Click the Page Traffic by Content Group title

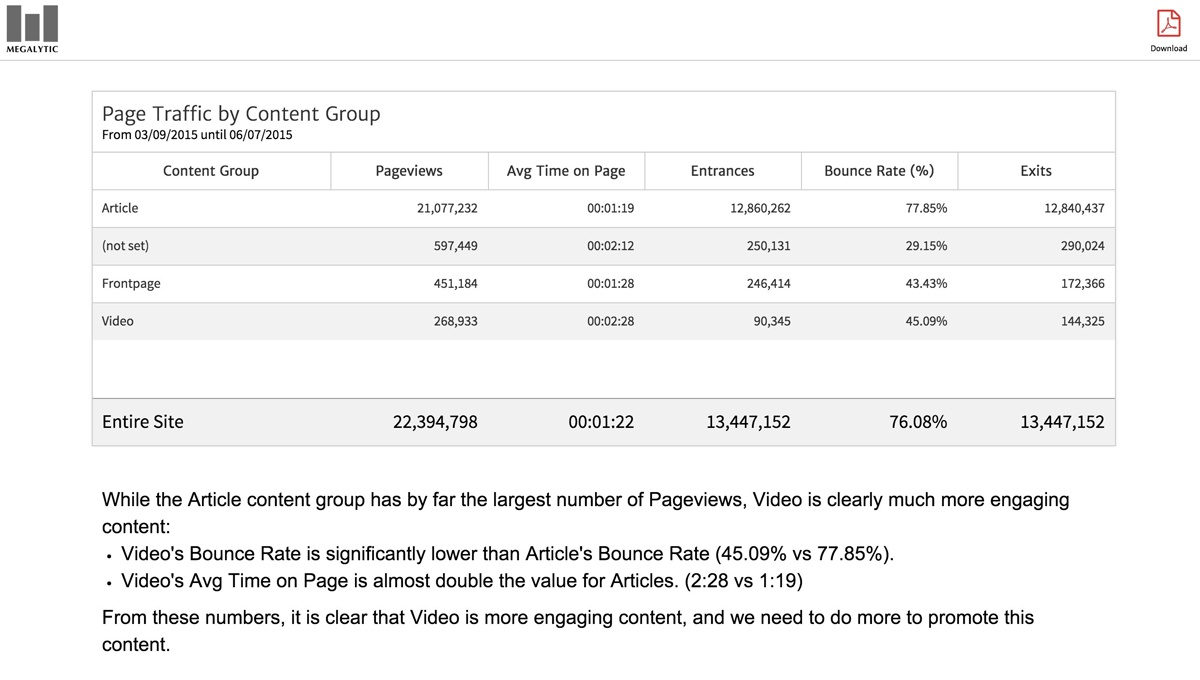tap(241, 114)
